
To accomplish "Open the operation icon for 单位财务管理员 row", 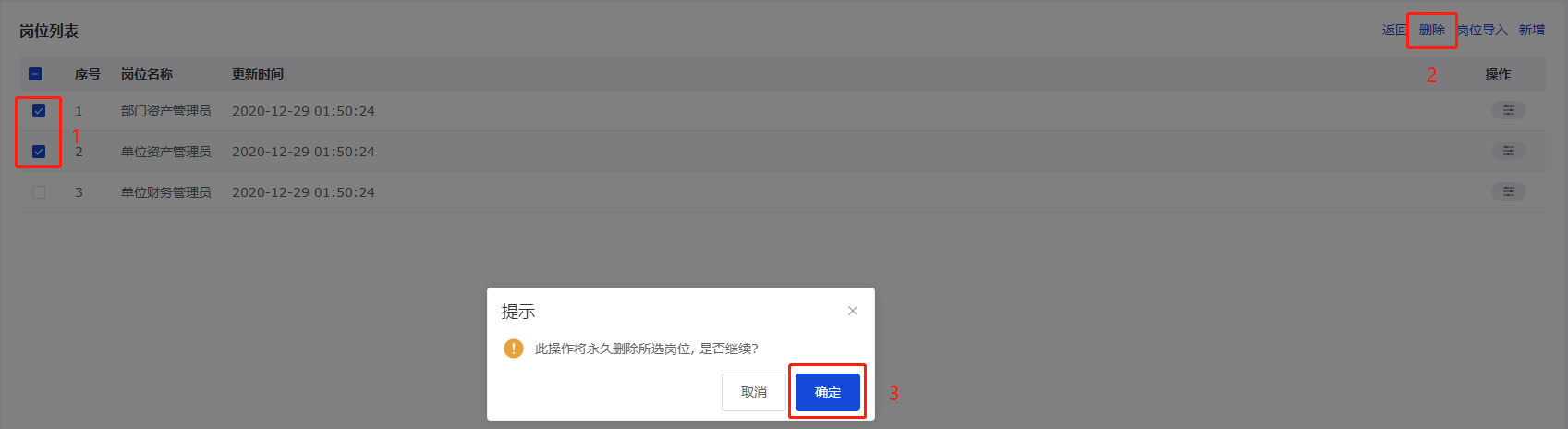I will (x=1508, y=191).
